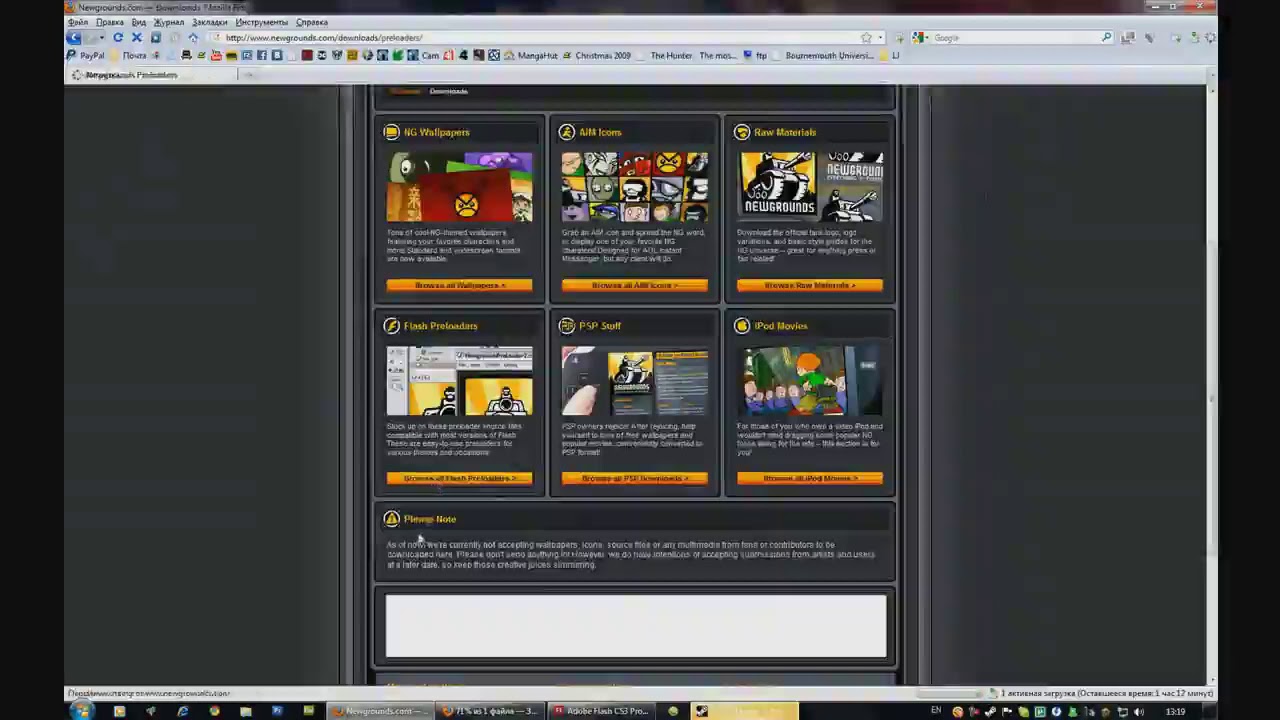This screenshot has width=1280, height=720.
Task: Open the Справка menu
Action: click(312, 22)
